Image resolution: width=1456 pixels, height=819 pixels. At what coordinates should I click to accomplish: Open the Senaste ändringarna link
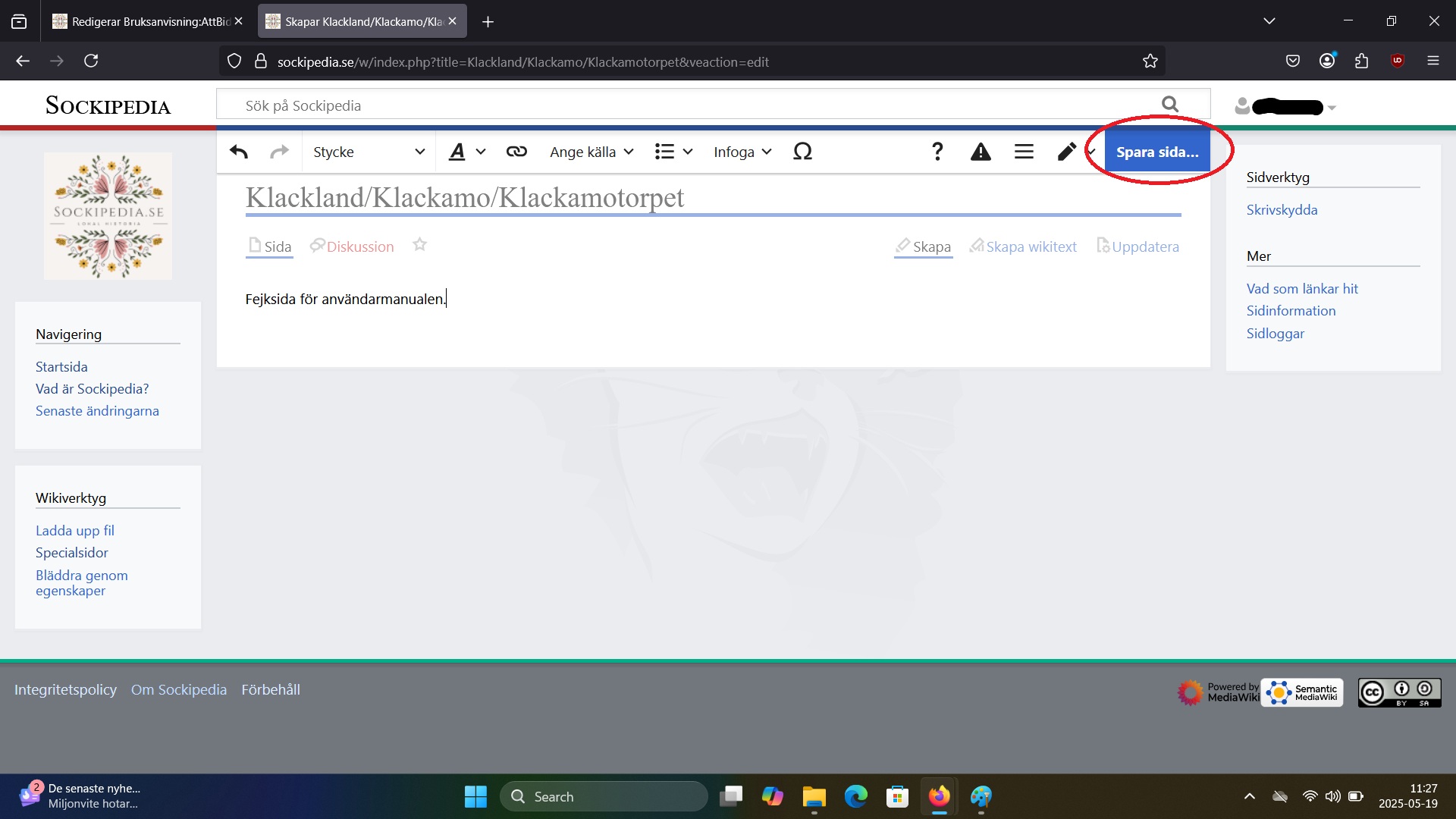coord(97,411)
